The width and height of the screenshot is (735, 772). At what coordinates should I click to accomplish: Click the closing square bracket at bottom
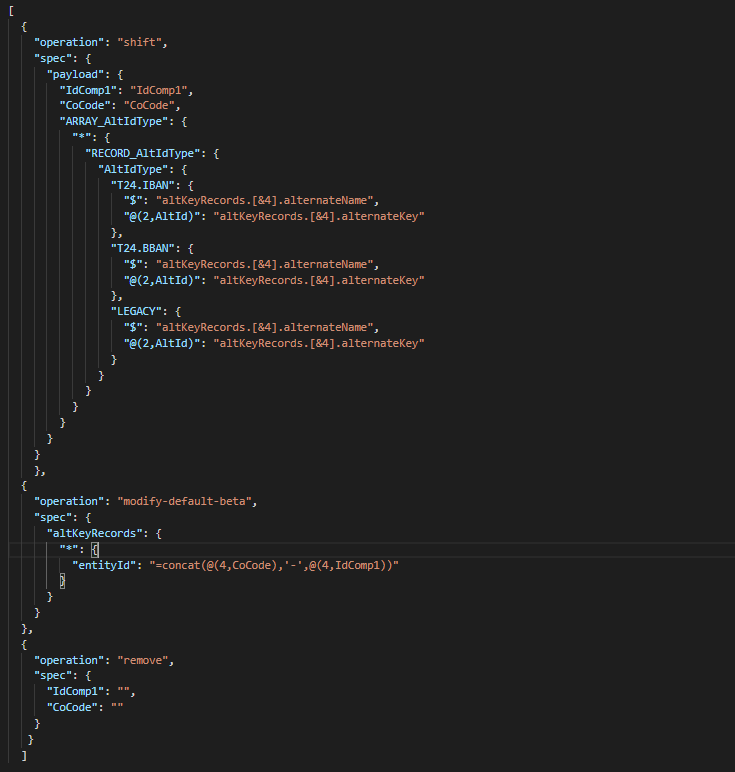click(x=23, y=756)
